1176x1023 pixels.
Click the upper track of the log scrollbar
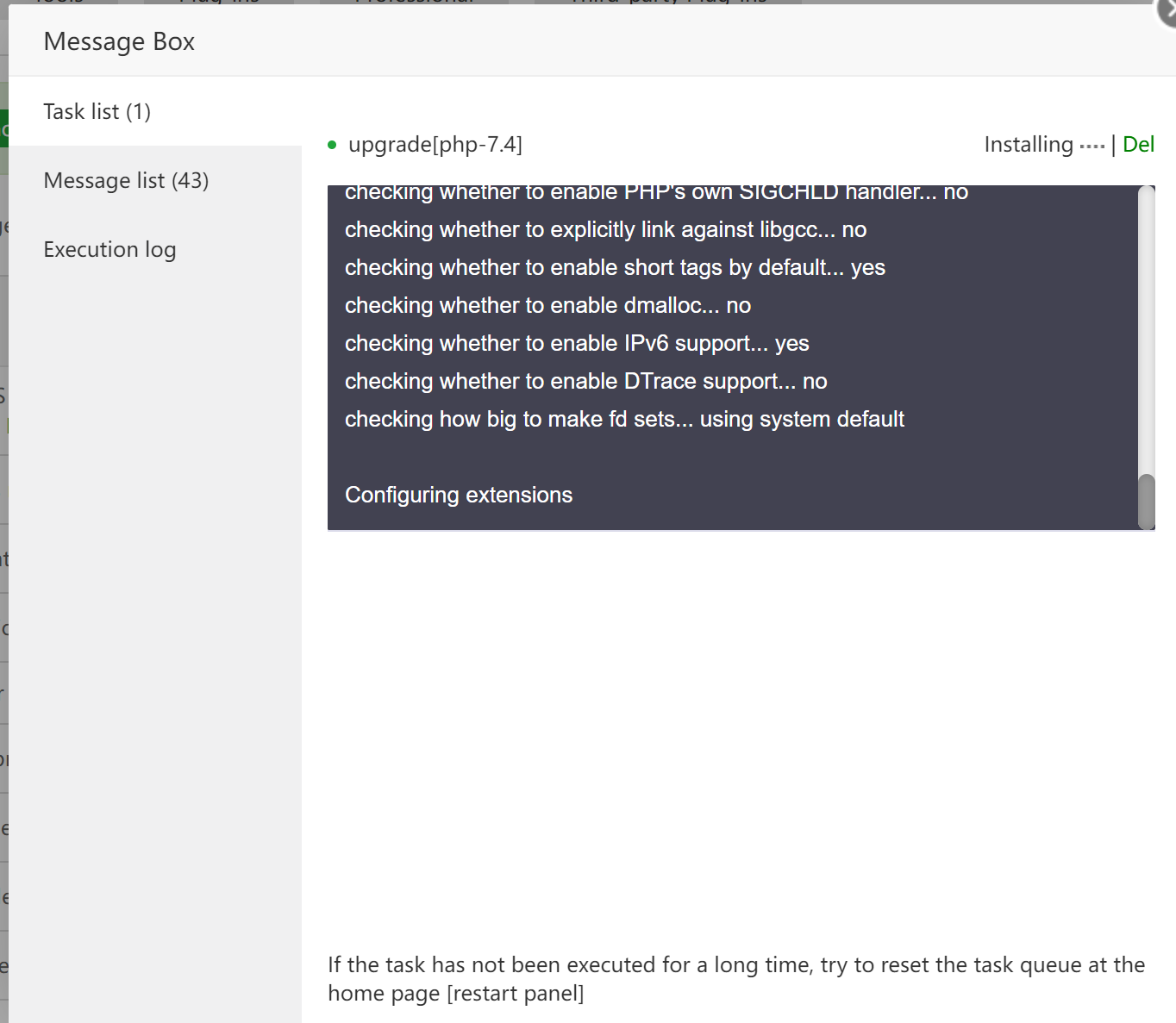click(1146, 327)
